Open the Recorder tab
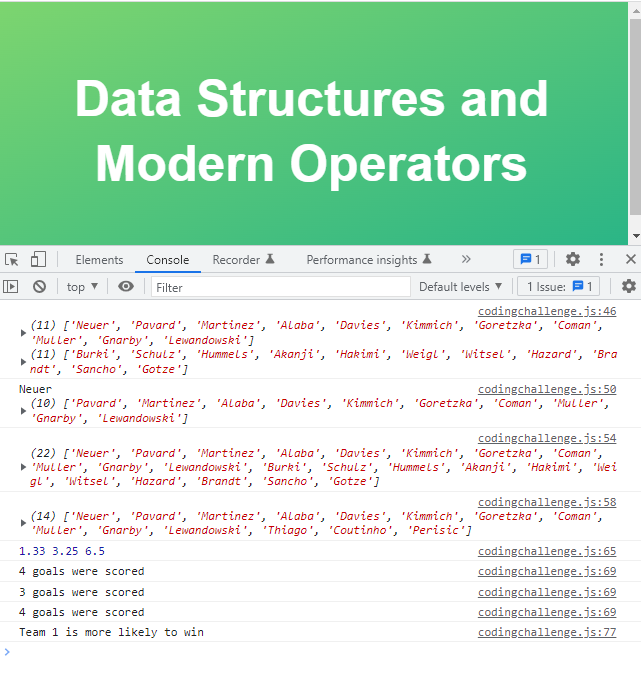641x689 pixels. [x=243, y=260]
